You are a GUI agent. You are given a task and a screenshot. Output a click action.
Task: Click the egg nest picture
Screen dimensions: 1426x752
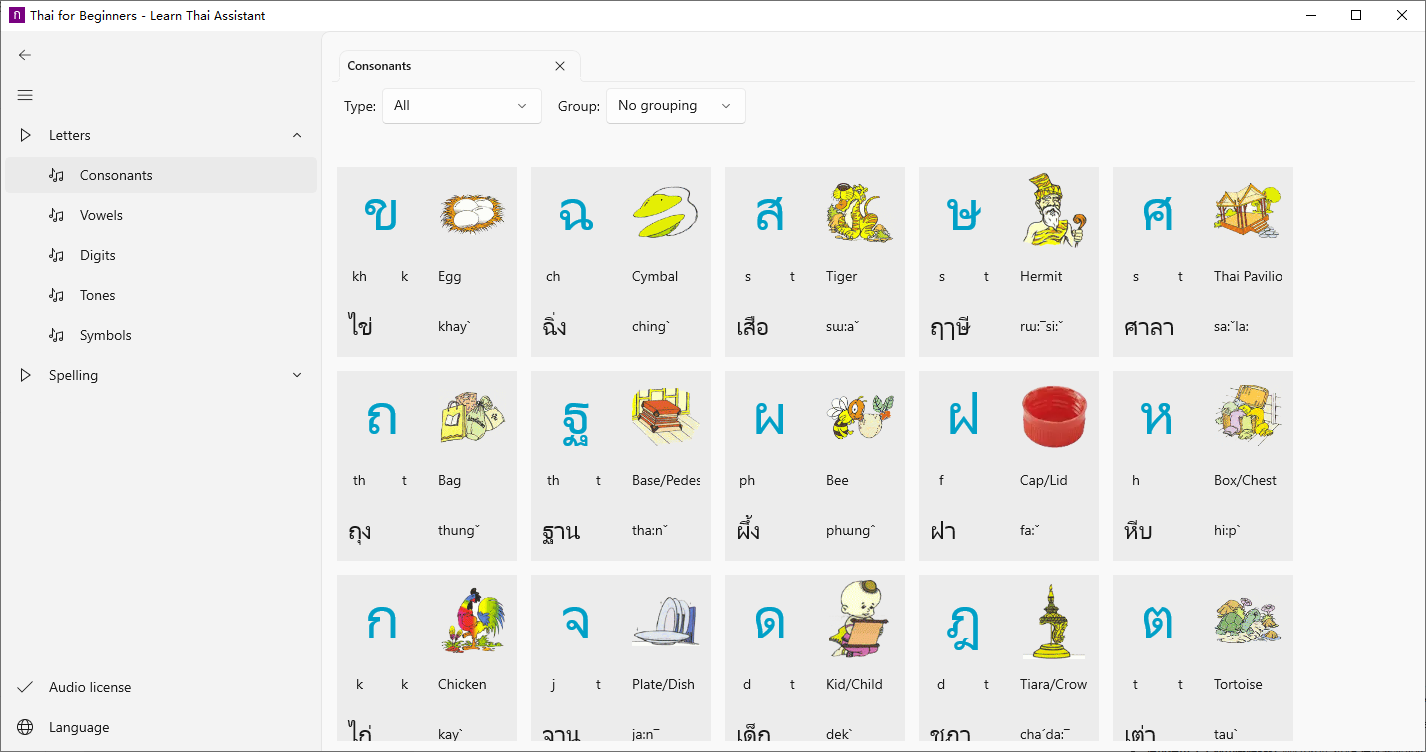[x=473, y=213]
